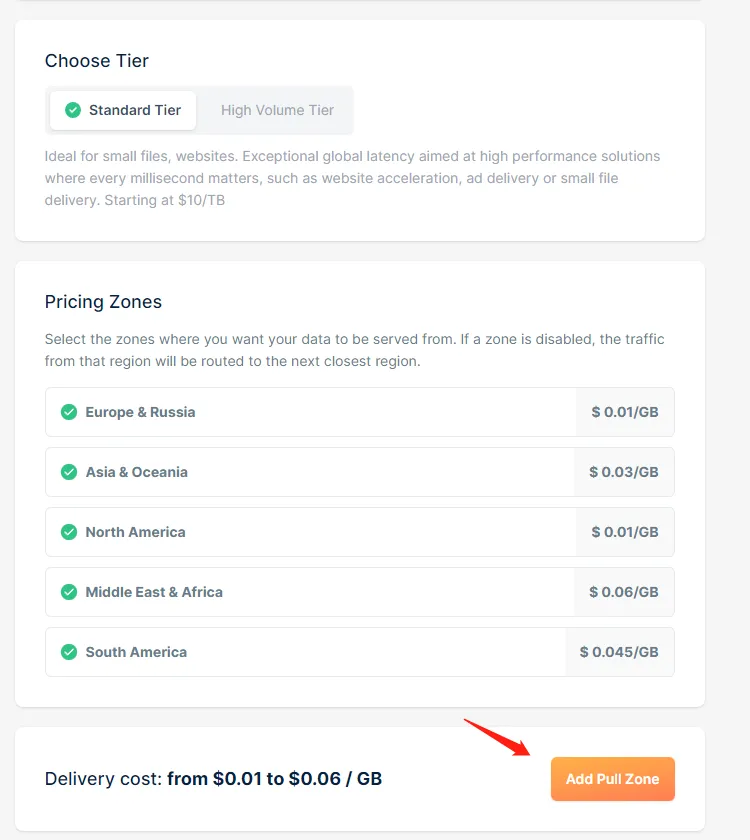Viewport: 750px width, 840px height.
Task: Disable the South America checkmark icon
Action: [x=69, y=652]
